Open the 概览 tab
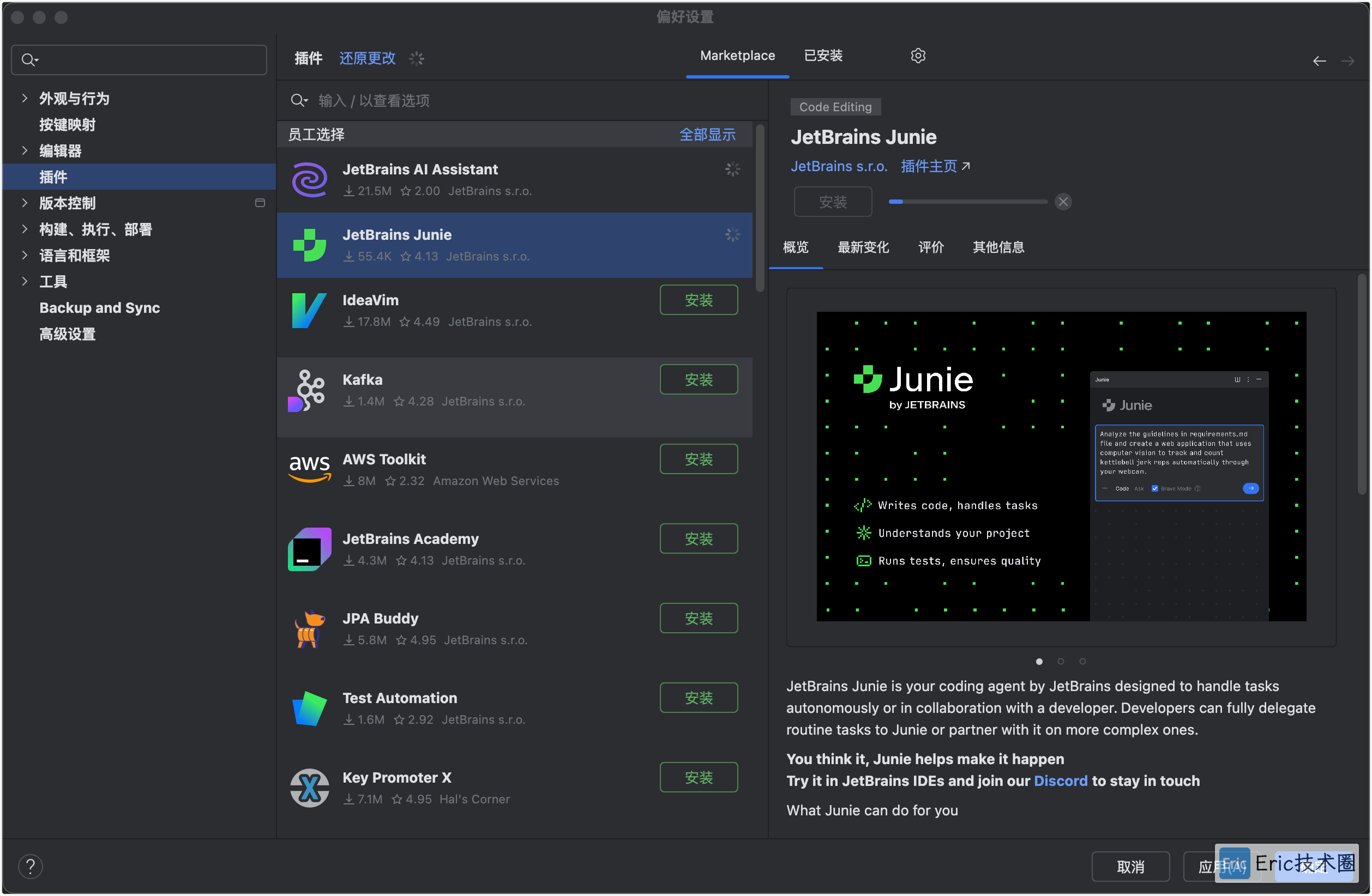 796,247
